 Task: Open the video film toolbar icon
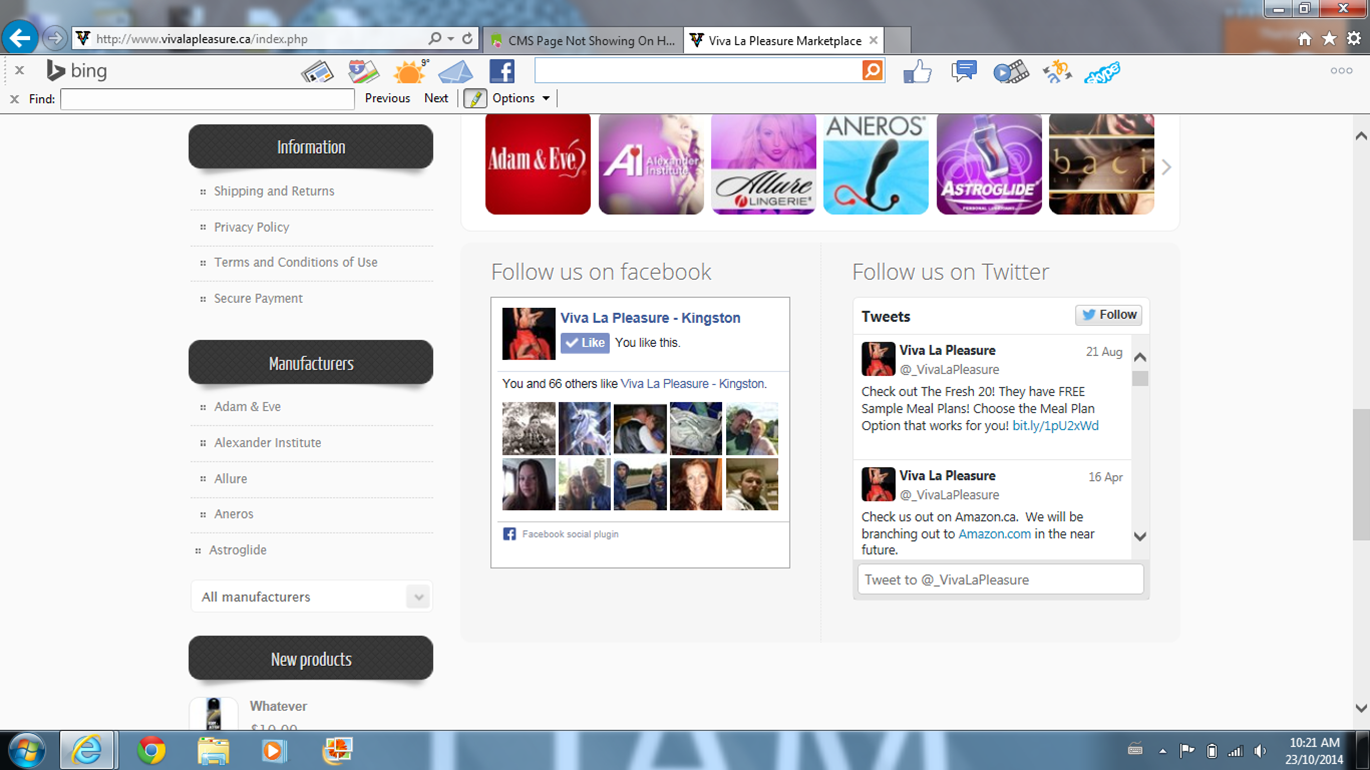pos(1011,71)
